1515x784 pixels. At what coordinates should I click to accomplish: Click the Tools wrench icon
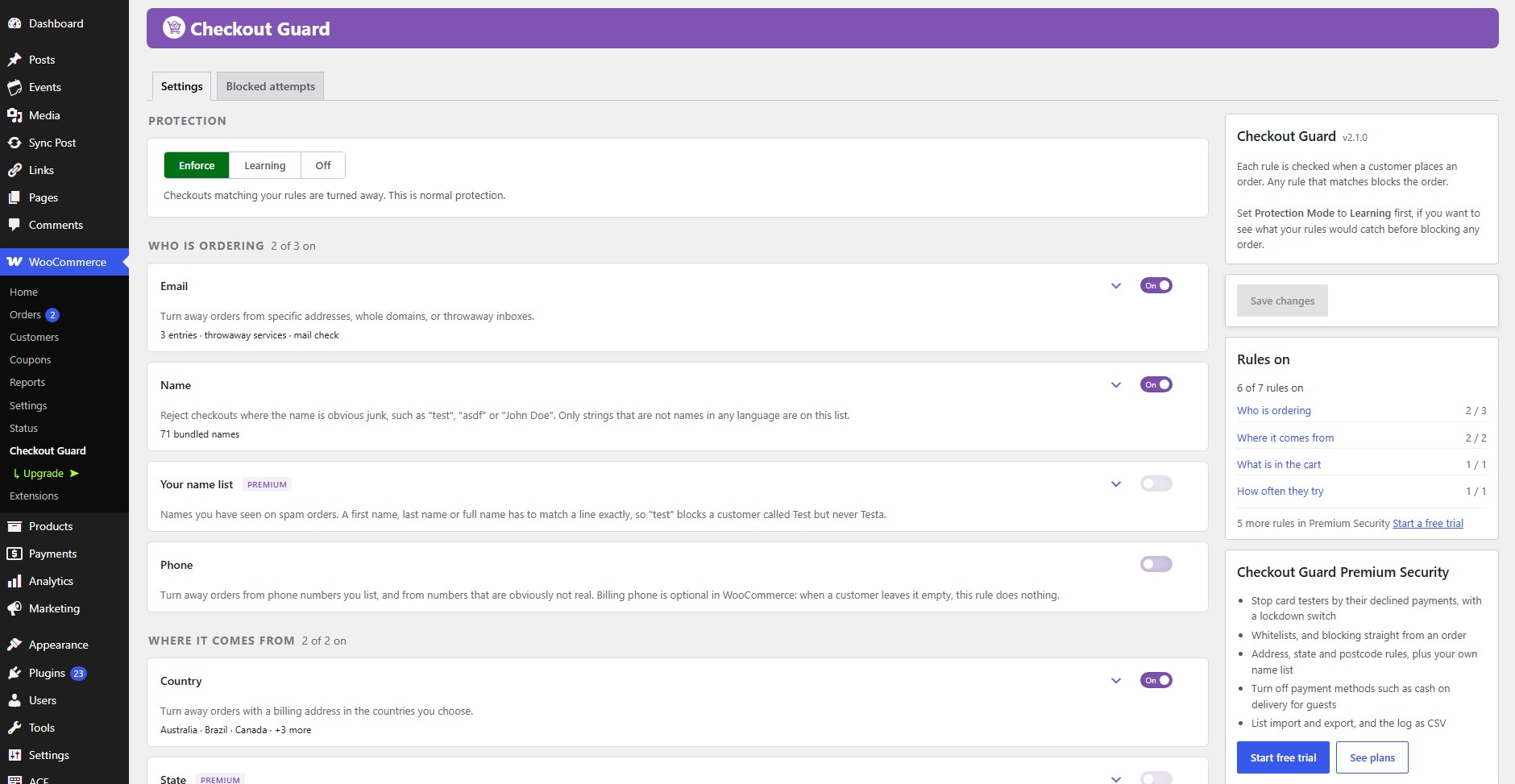[x=15, y=728]
